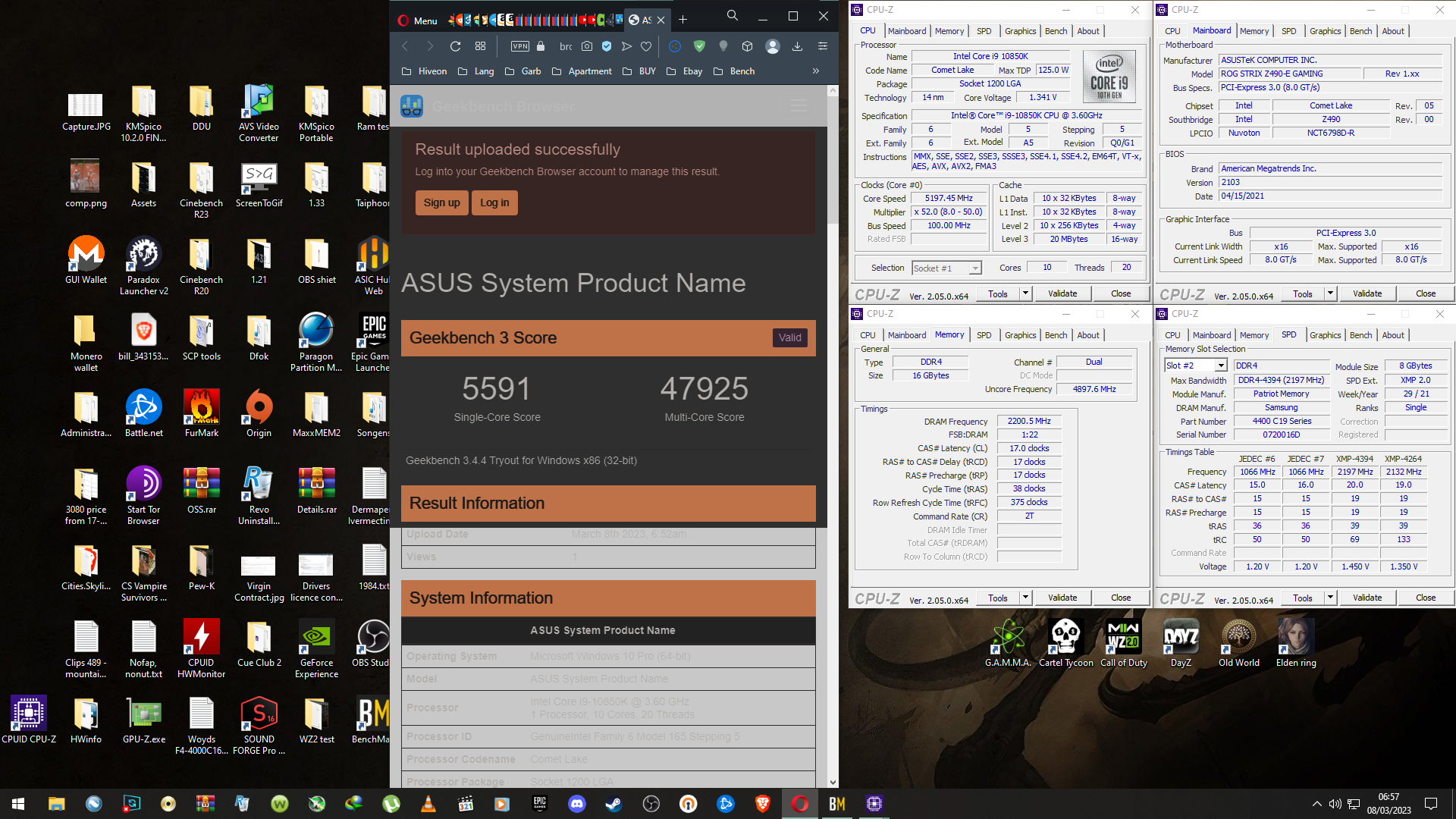The width and height of the screenshot is (1456, 819).
Task: Open taskbar clock and date
Action: pyautogui.click(x=1389, y=804)
